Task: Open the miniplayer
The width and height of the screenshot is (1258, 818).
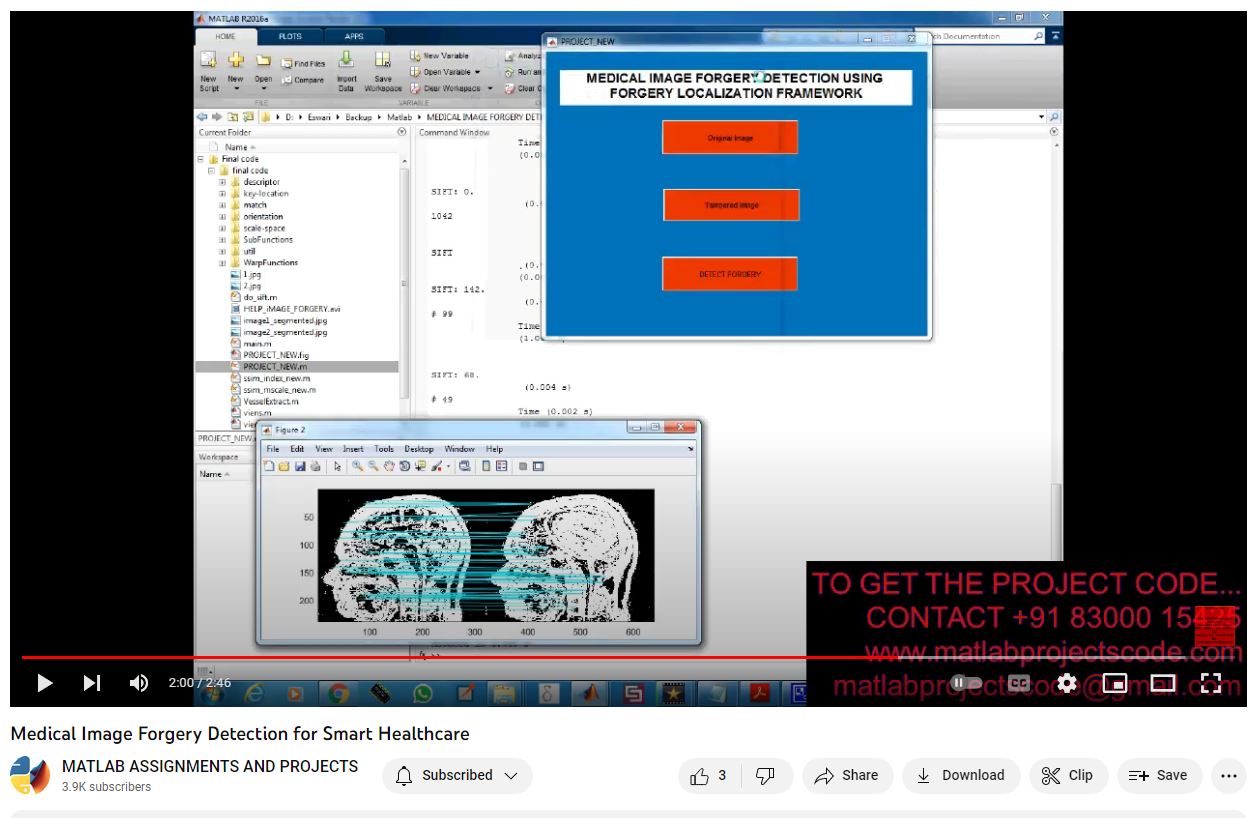Action: tap(1115, 683)
